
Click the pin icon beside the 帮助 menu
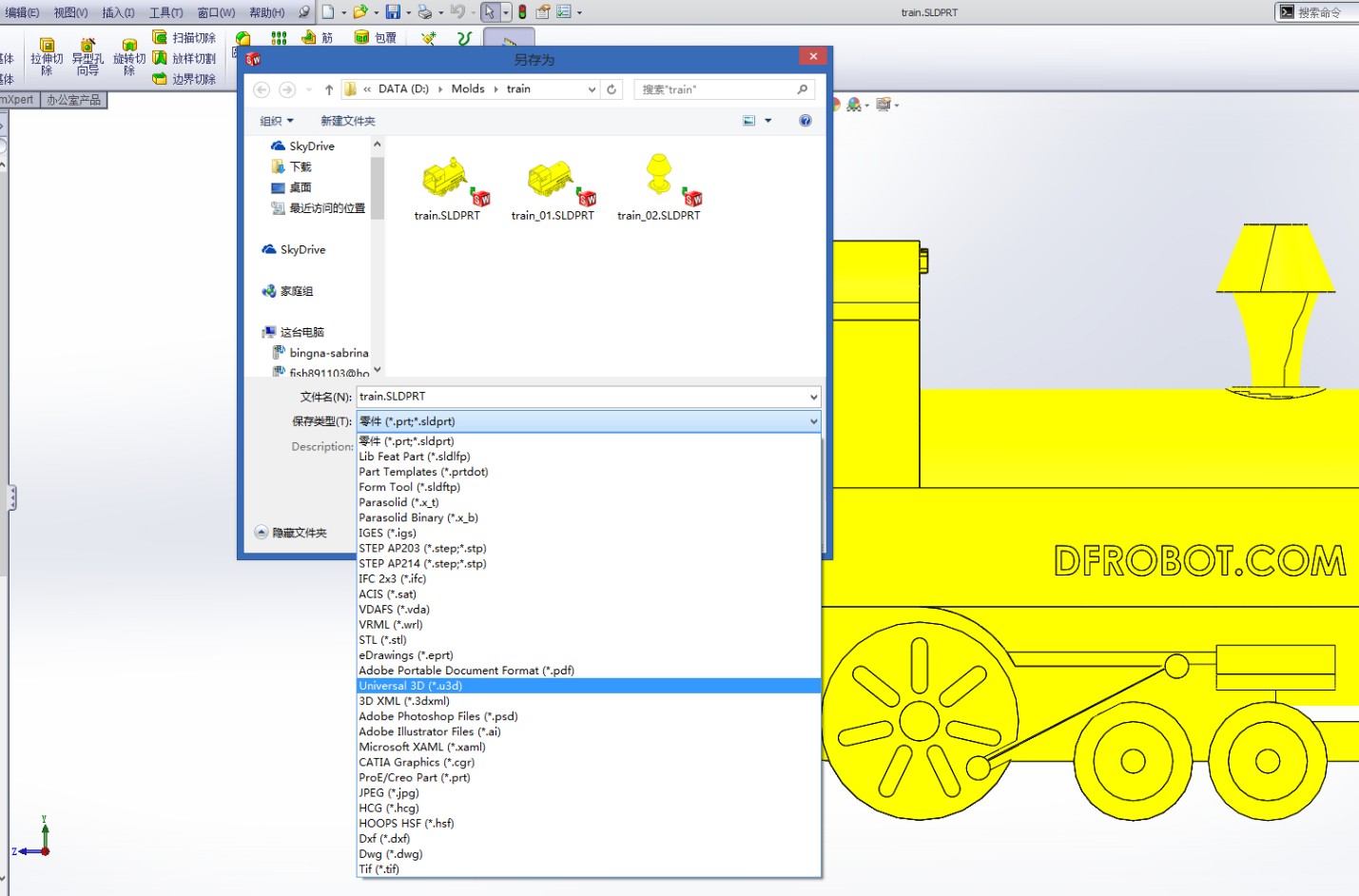(304, 11)
